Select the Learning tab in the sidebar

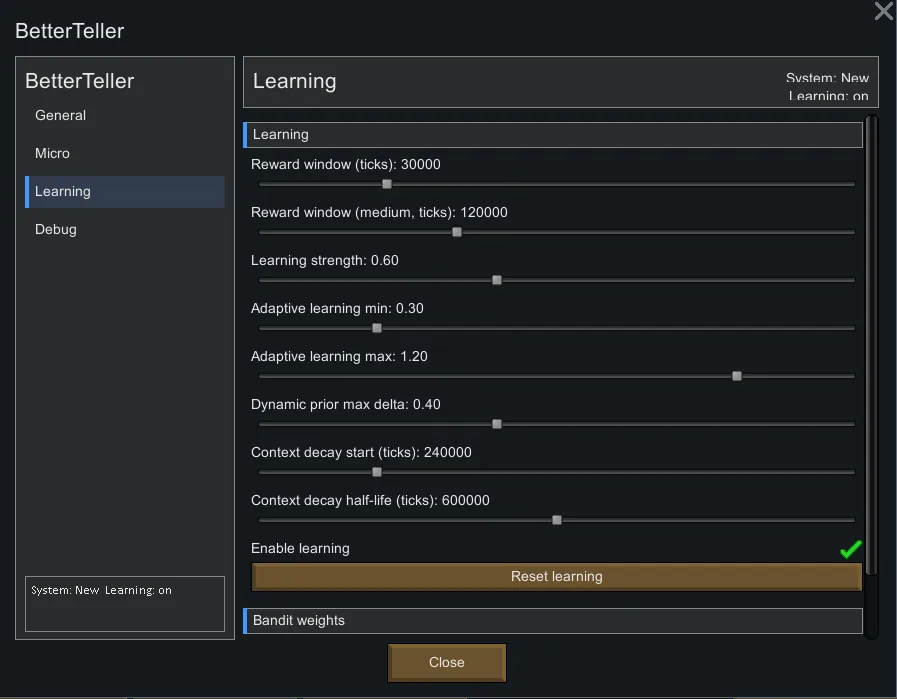tap(63, 191)
